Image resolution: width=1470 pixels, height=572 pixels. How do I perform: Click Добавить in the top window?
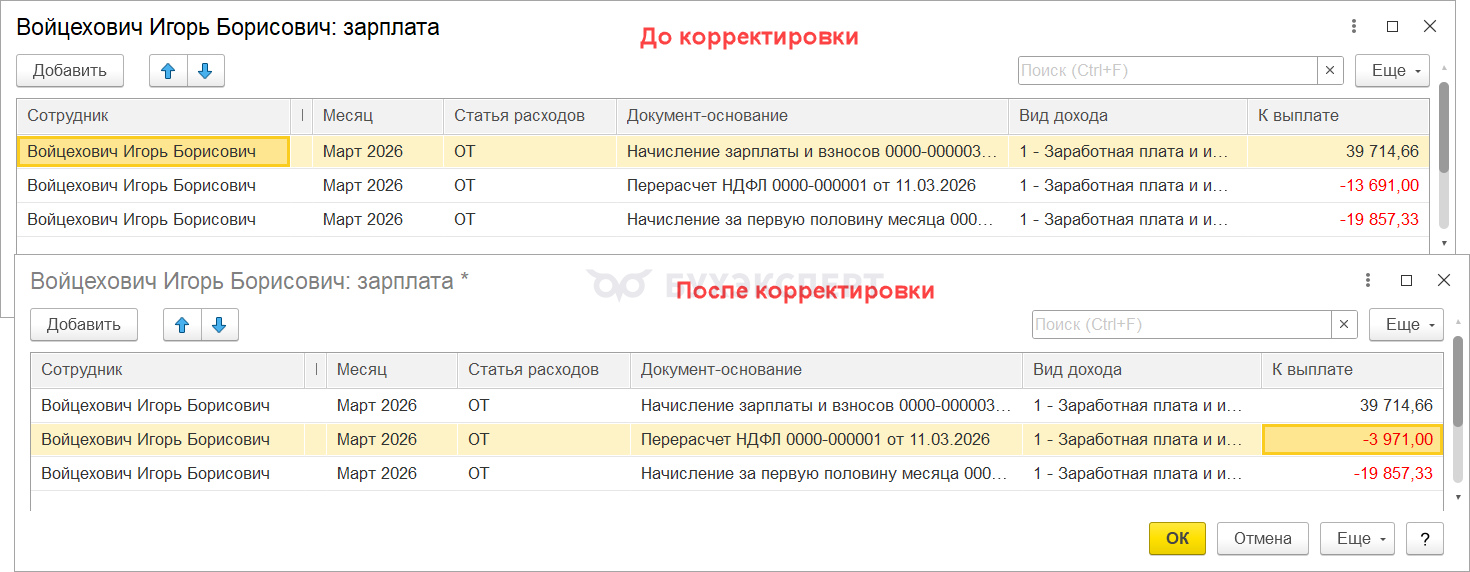pyautogui.click(x=70, y=71)
